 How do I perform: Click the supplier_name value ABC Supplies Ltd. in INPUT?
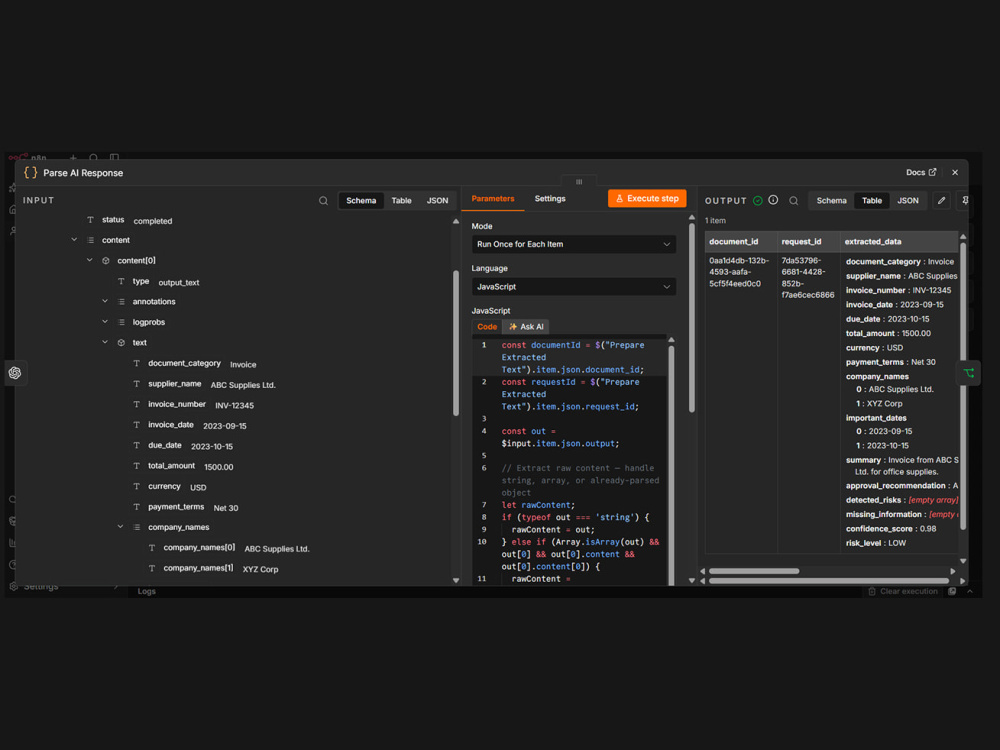tap(243, 385)
